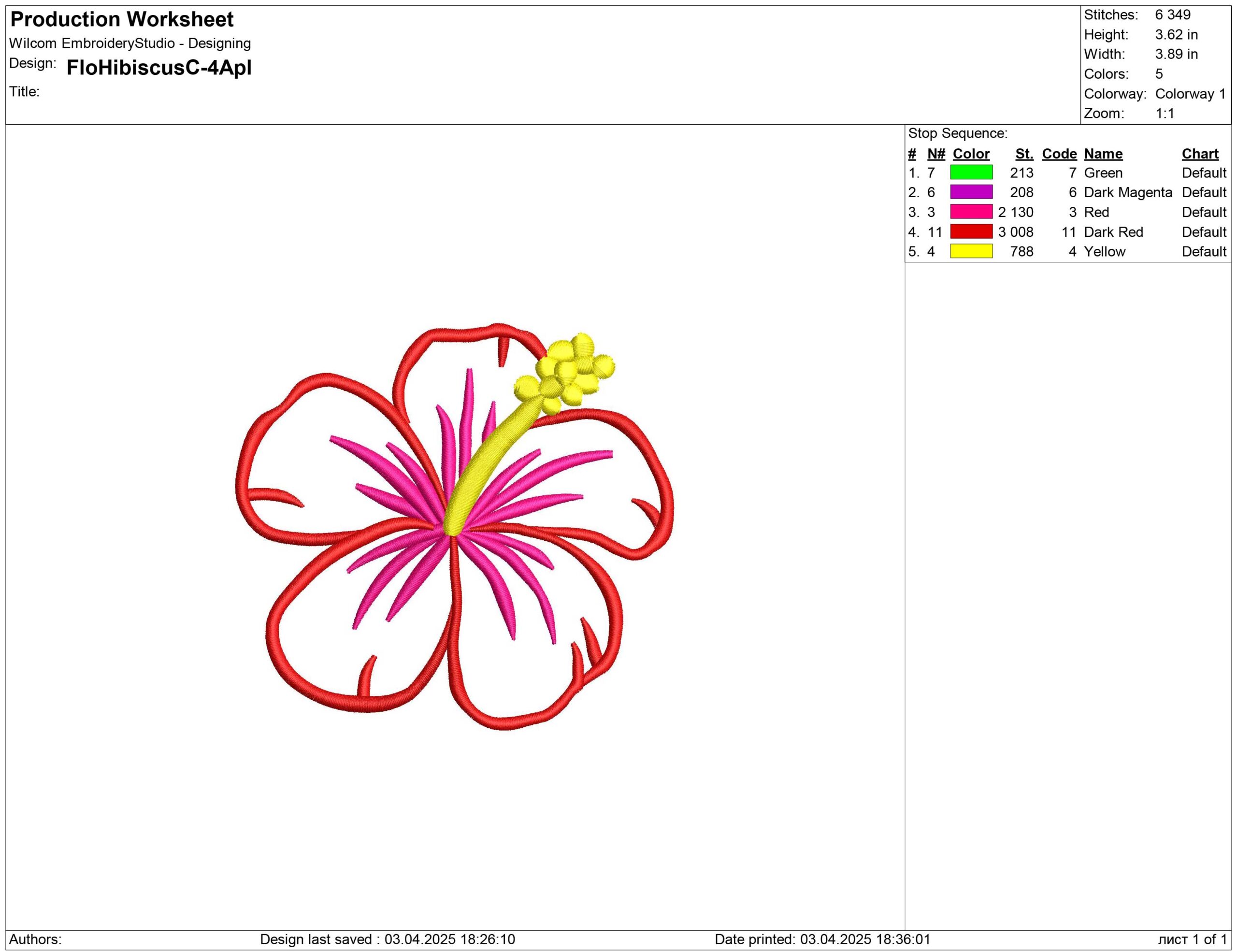
Task: Click the Green color swatch
Action: click(x=971, y=172)
